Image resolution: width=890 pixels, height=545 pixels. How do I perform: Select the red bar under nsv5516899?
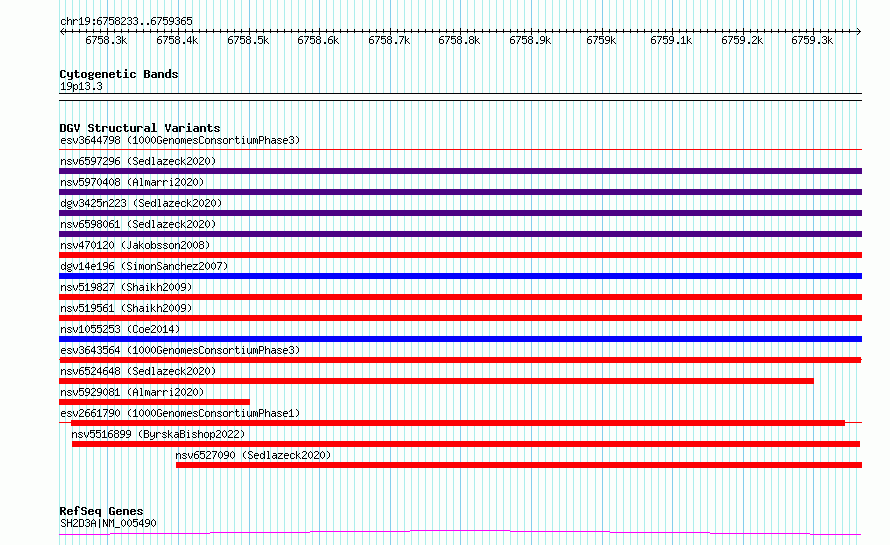pyautogui.click(x=466, y=444)
